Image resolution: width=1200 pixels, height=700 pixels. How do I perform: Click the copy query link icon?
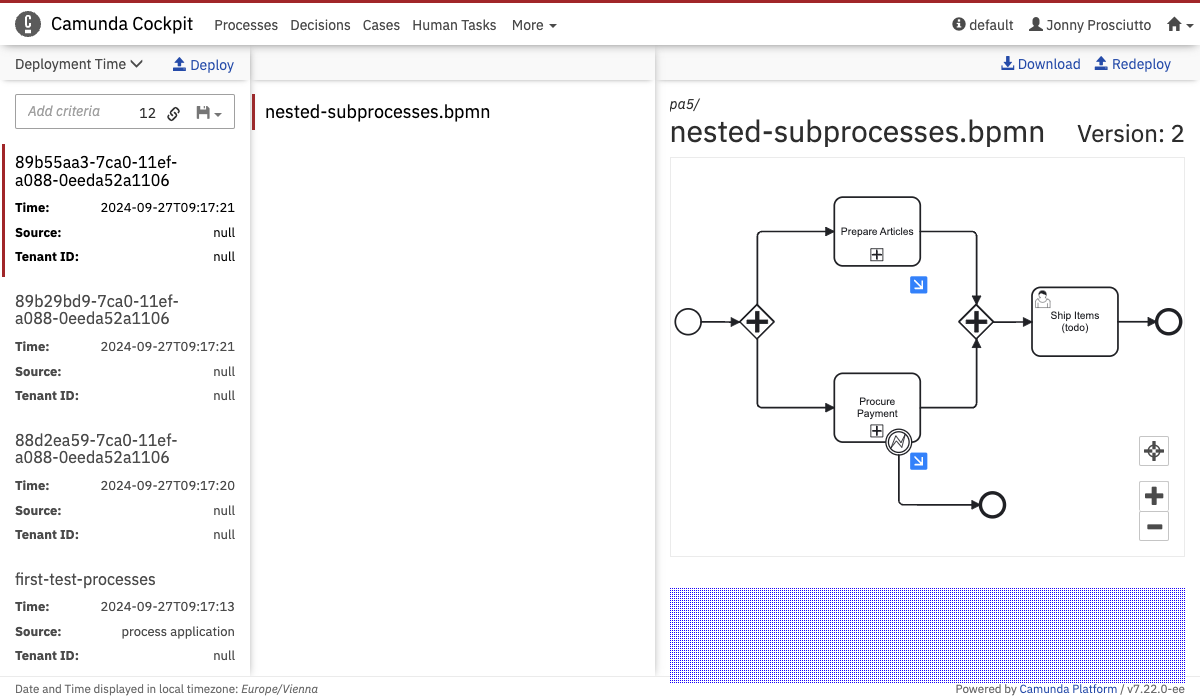174,113
